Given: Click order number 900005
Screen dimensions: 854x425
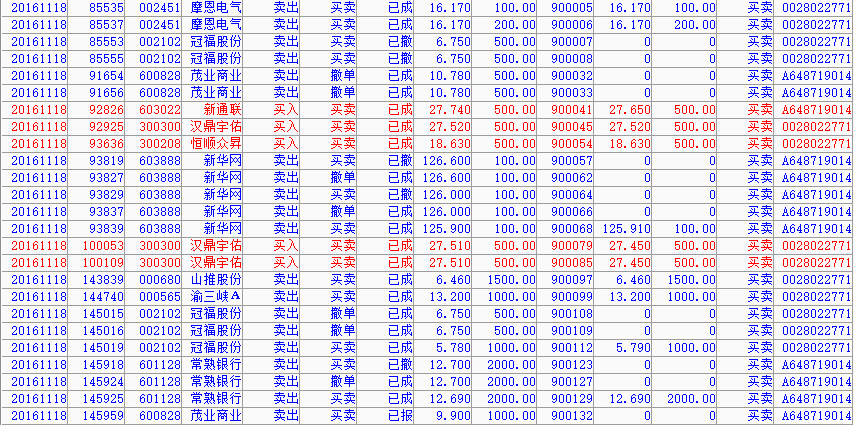Looking at the screenshot, I should [x=572, y=8].
